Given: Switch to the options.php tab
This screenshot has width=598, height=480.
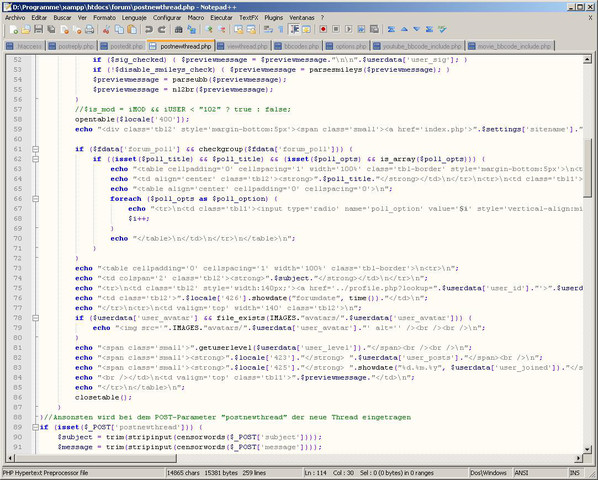Looking at the screenshot, I should pos(347,46).
